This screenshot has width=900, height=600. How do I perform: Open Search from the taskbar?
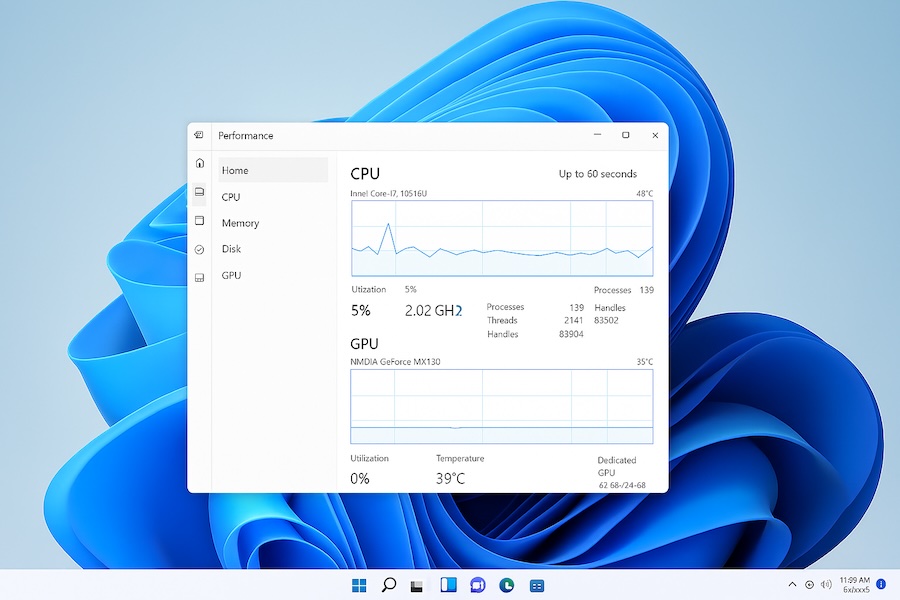(387, 585)
